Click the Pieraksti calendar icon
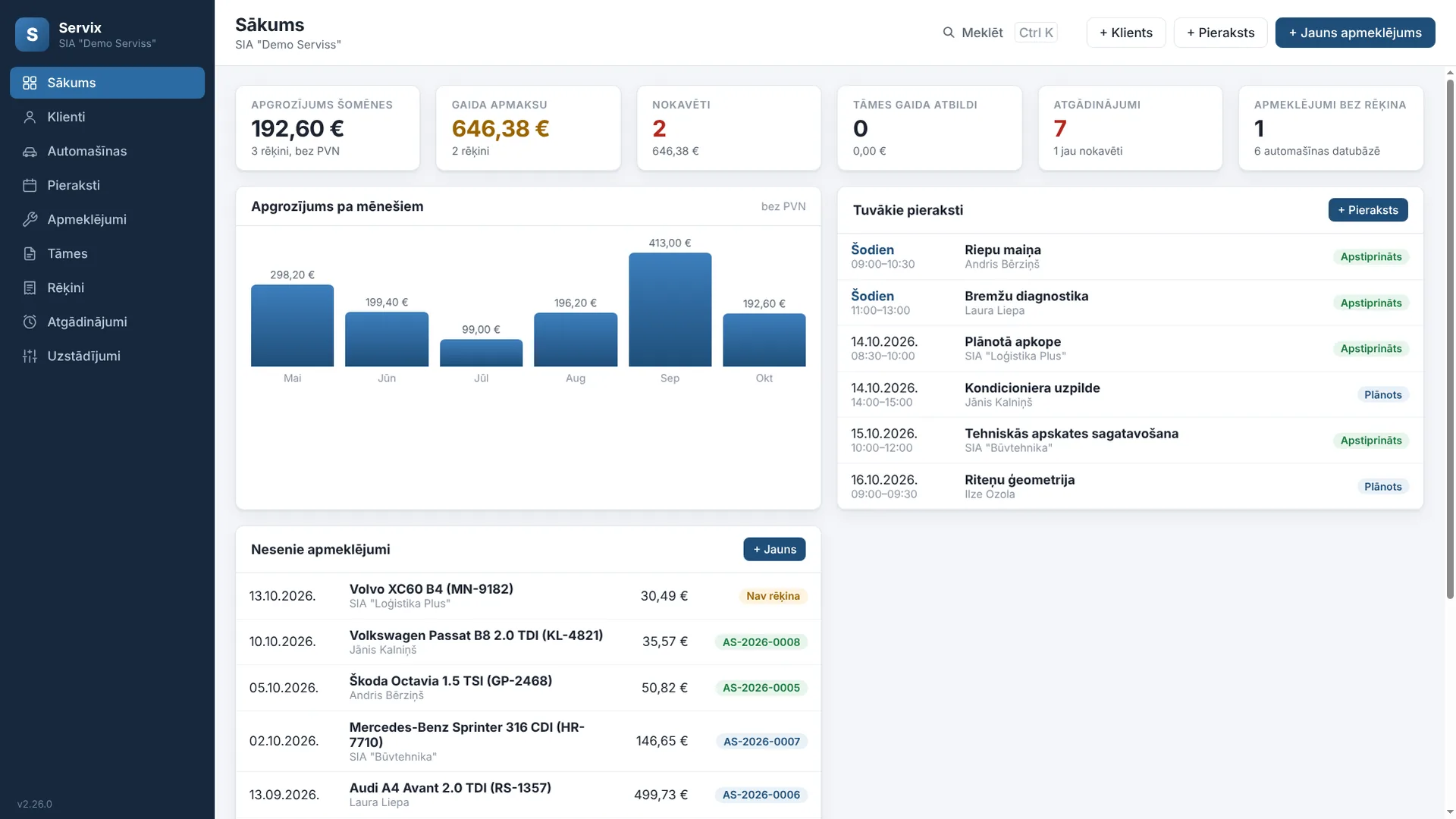Viewport: 1456px width, 819px height. pos(30,185)
